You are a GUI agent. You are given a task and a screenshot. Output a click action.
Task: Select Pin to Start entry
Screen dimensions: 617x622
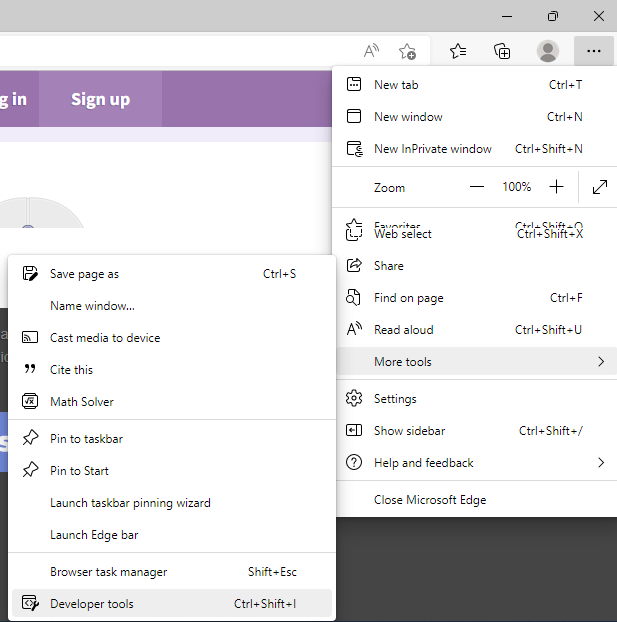172,470
